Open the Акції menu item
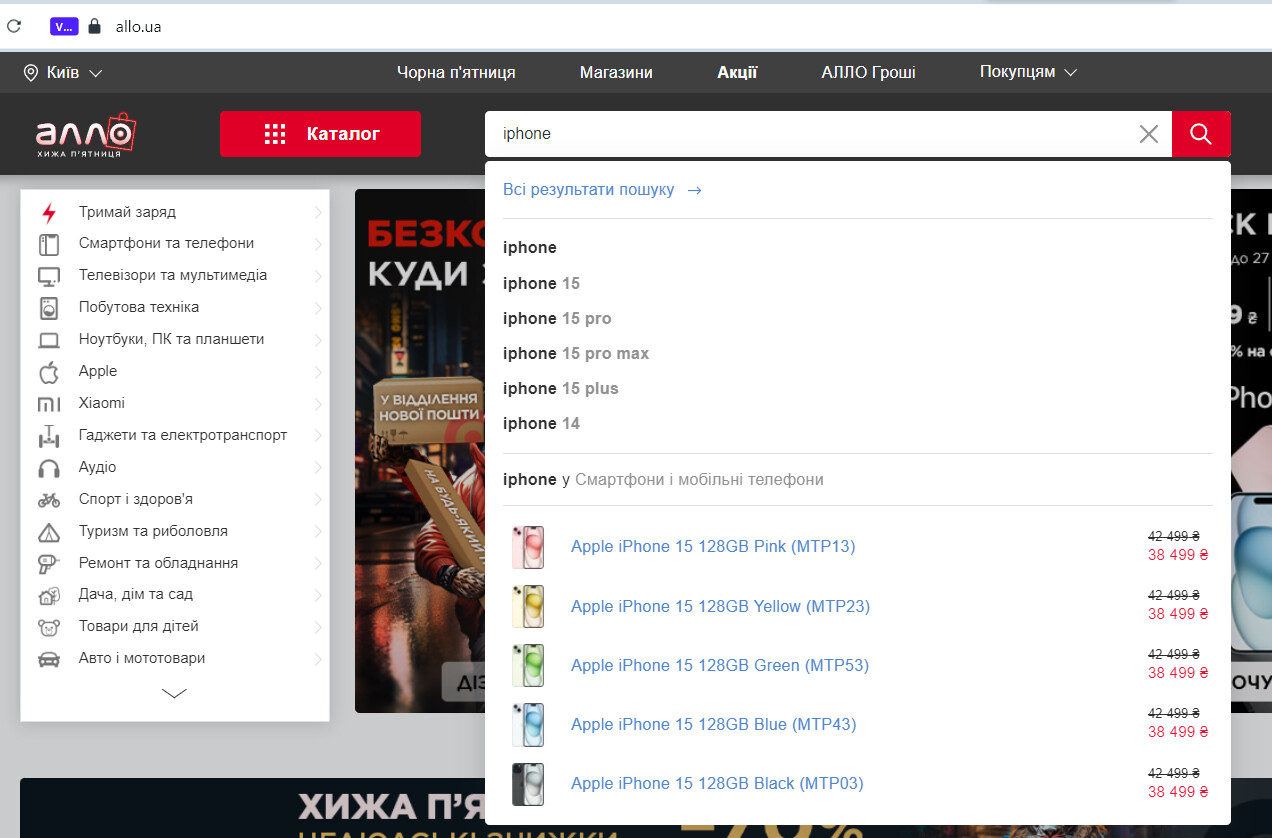The height and width of the screenshot is (838, 1272). (x=737, y=72)
